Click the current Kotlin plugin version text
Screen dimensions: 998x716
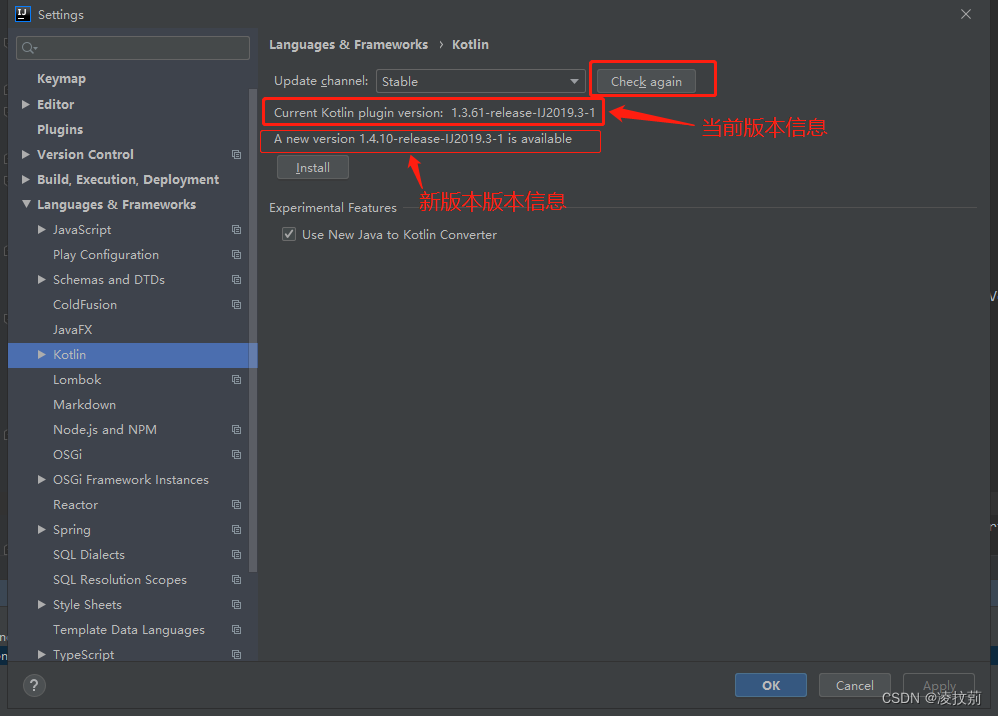435,113
